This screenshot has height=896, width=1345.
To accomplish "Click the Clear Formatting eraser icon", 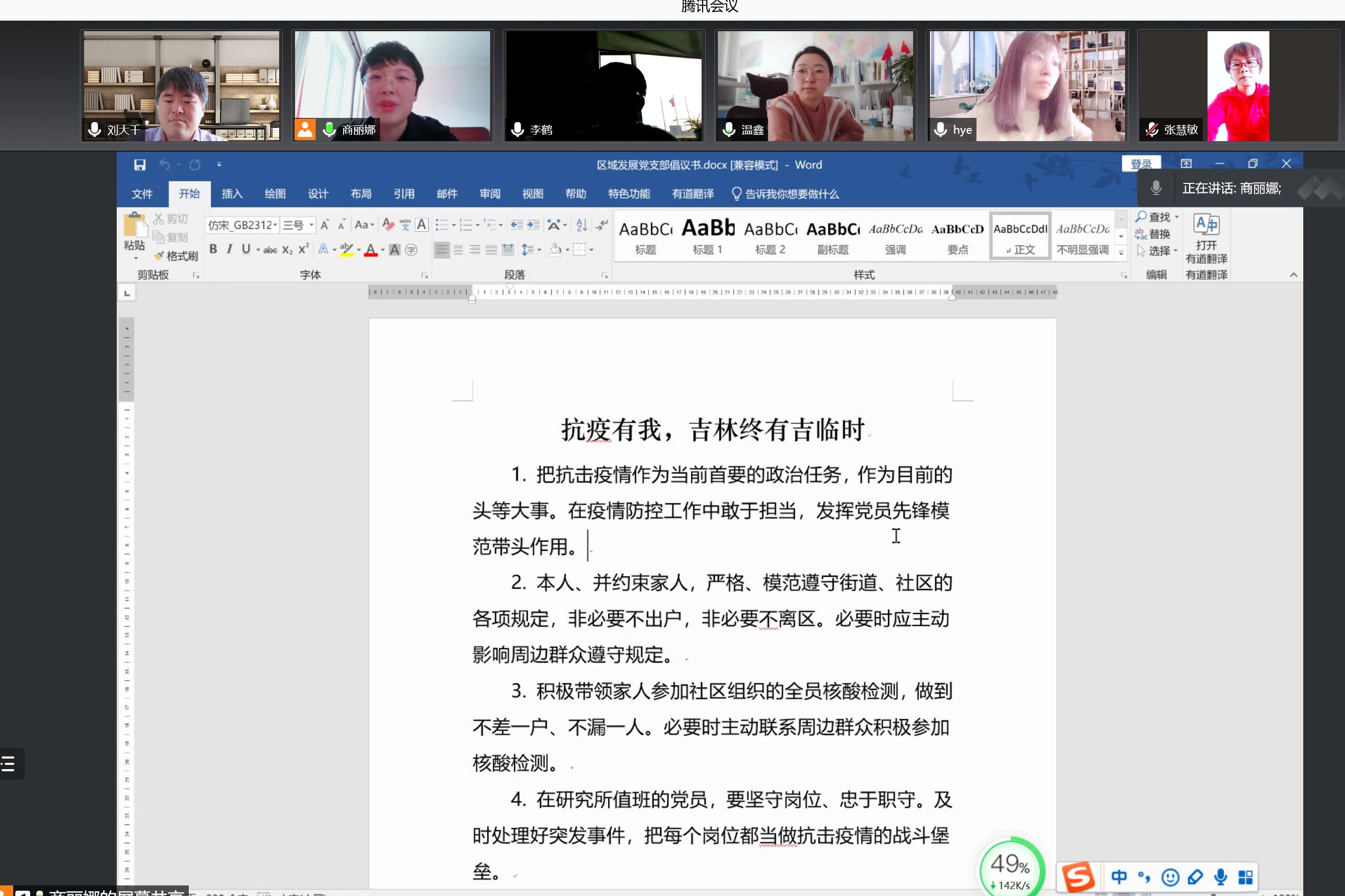I will coord(389,224).
